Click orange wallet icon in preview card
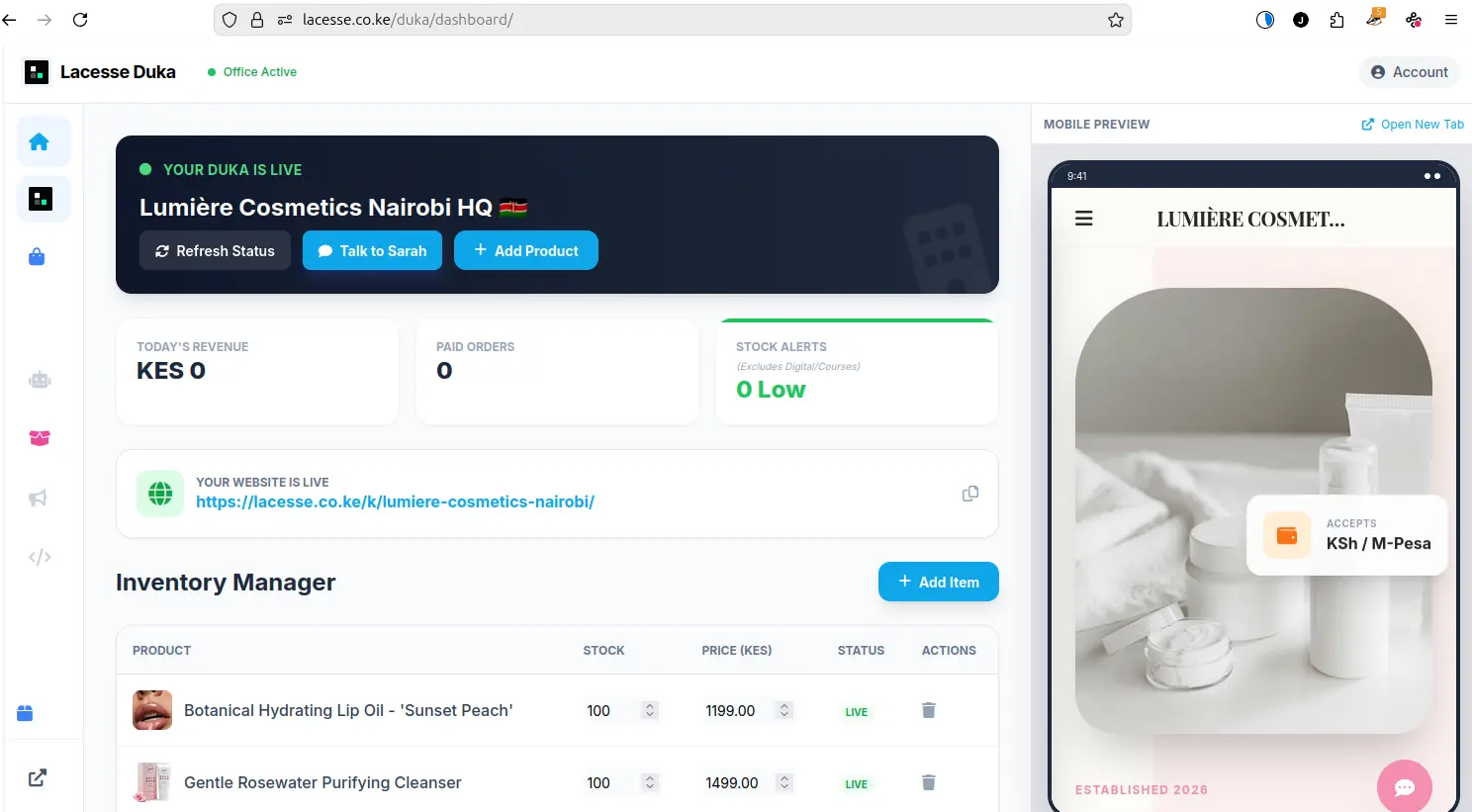The image size is (1472, 812). (1287, 535)
